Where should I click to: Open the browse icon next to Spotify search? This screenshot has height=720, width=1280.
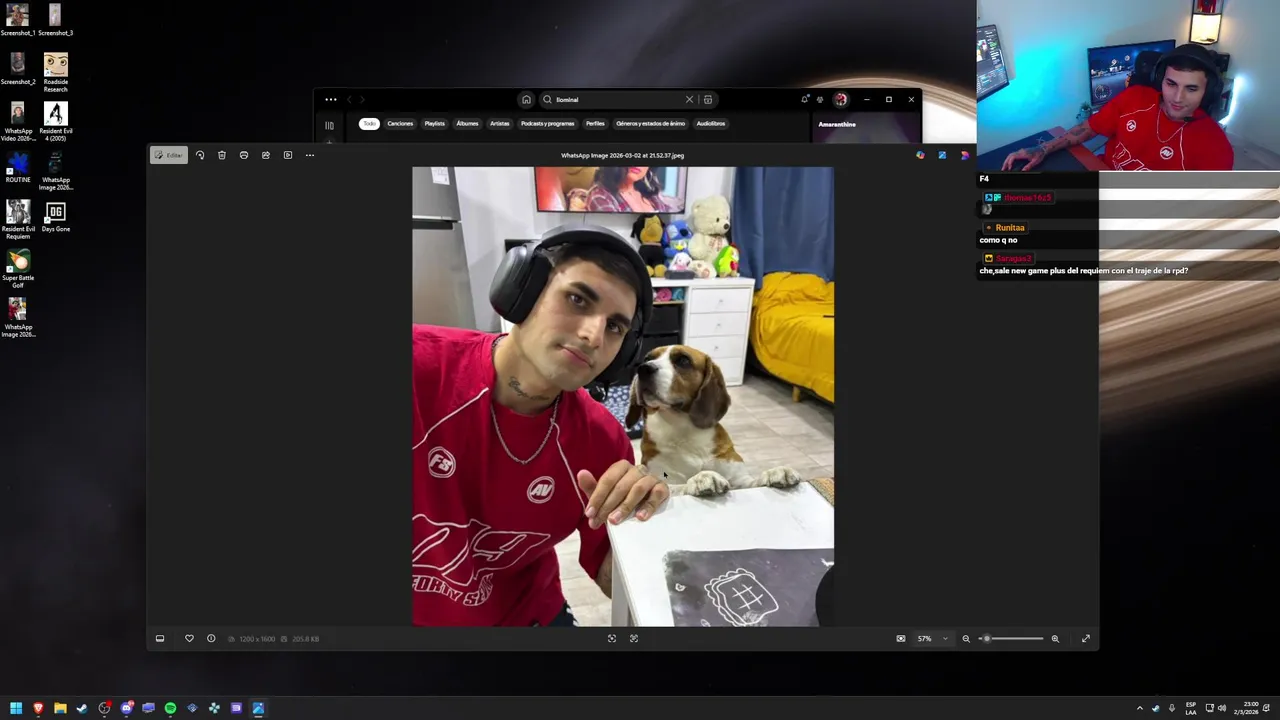tap(708, 99)
